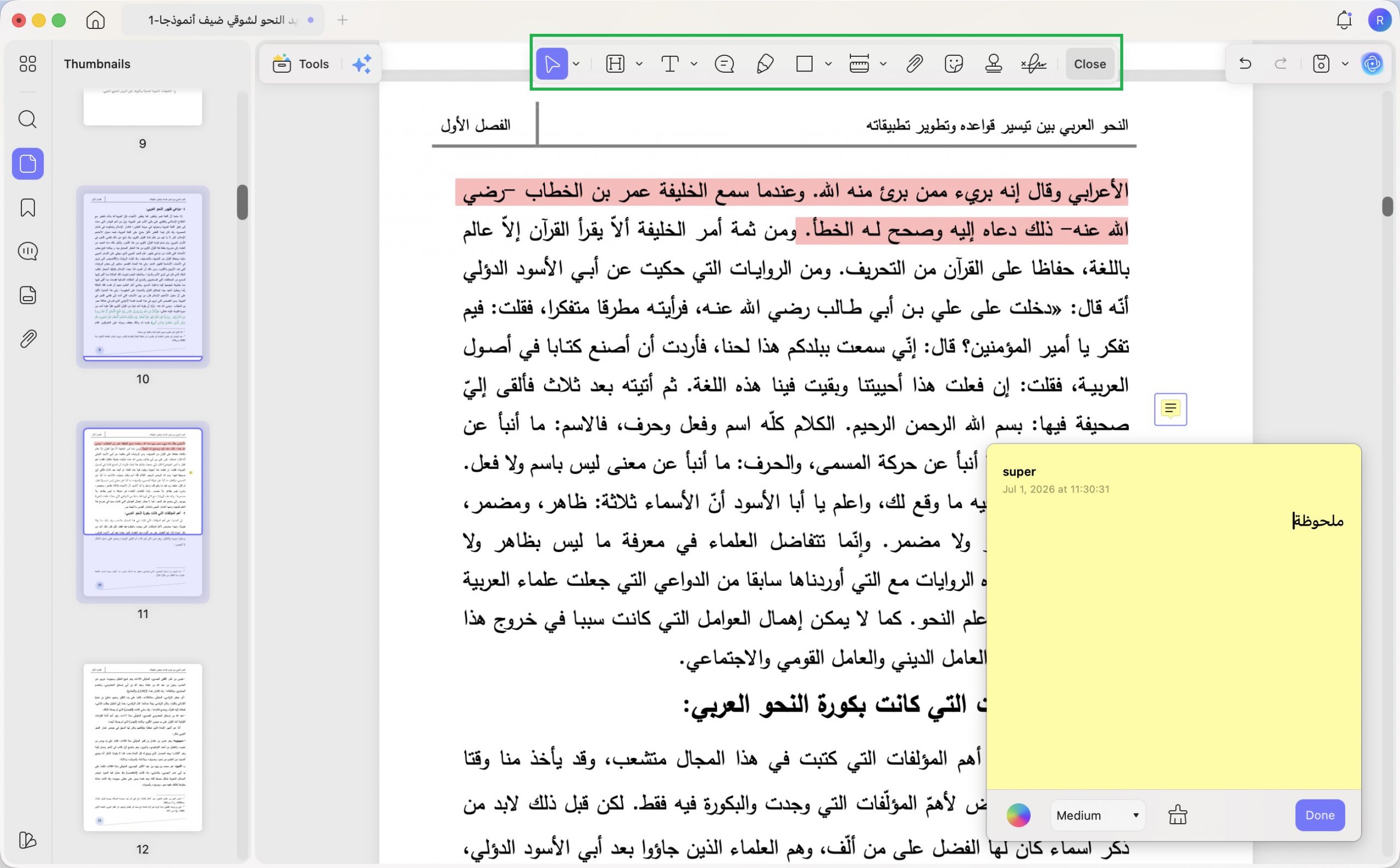The image size is (1400, 868).
Task: Open the search sidebar icon
Action: (27, 119)
